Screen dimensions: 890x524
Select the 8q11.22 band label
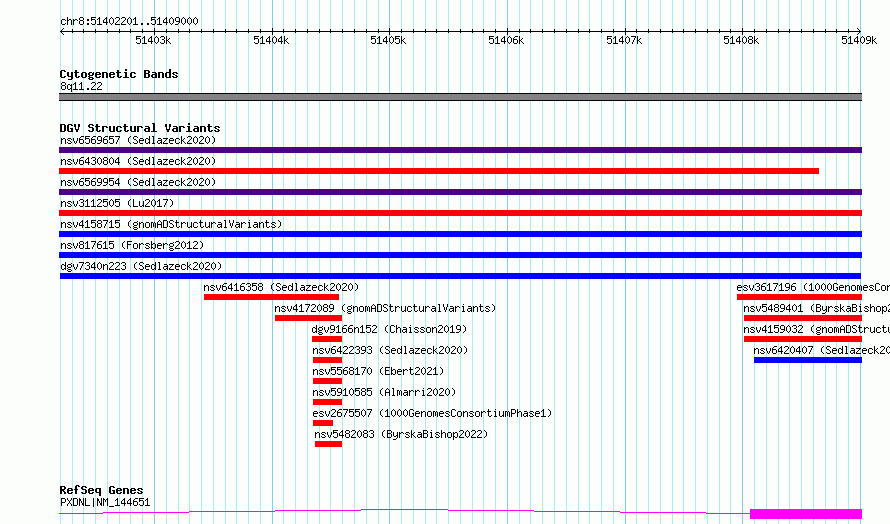[x=81, y=86]
